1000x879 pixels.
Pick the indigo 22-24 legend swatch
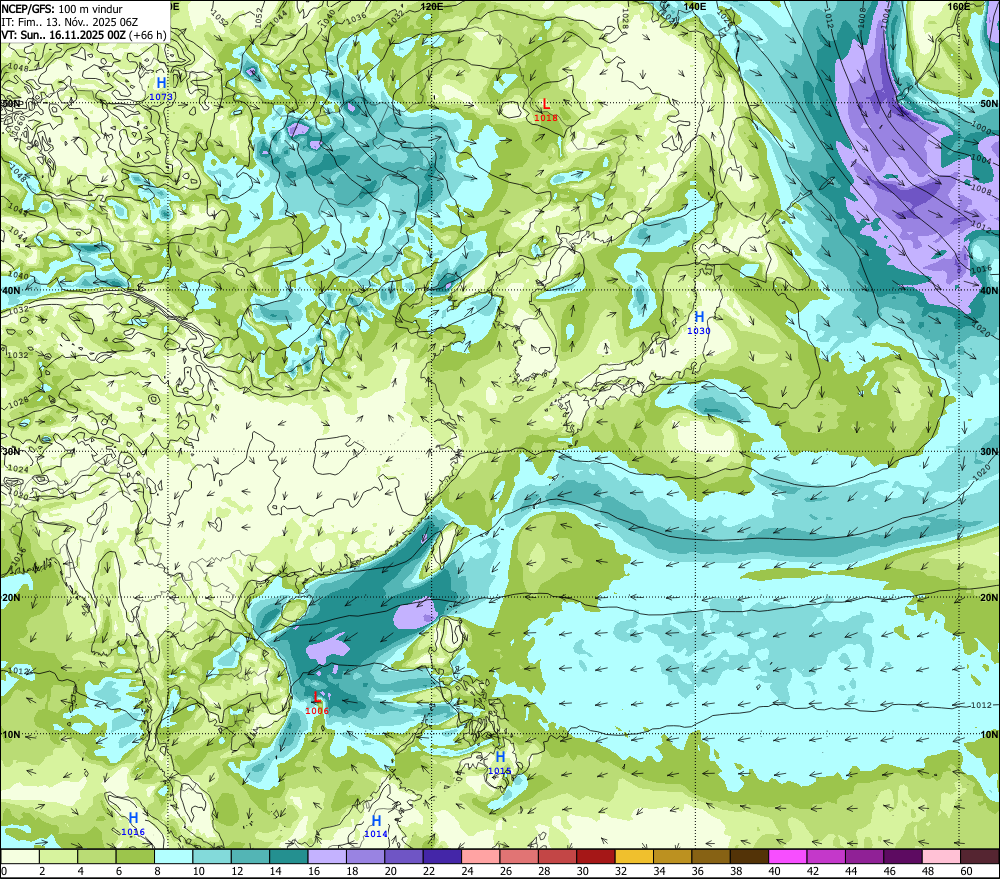tap(442, 857)
